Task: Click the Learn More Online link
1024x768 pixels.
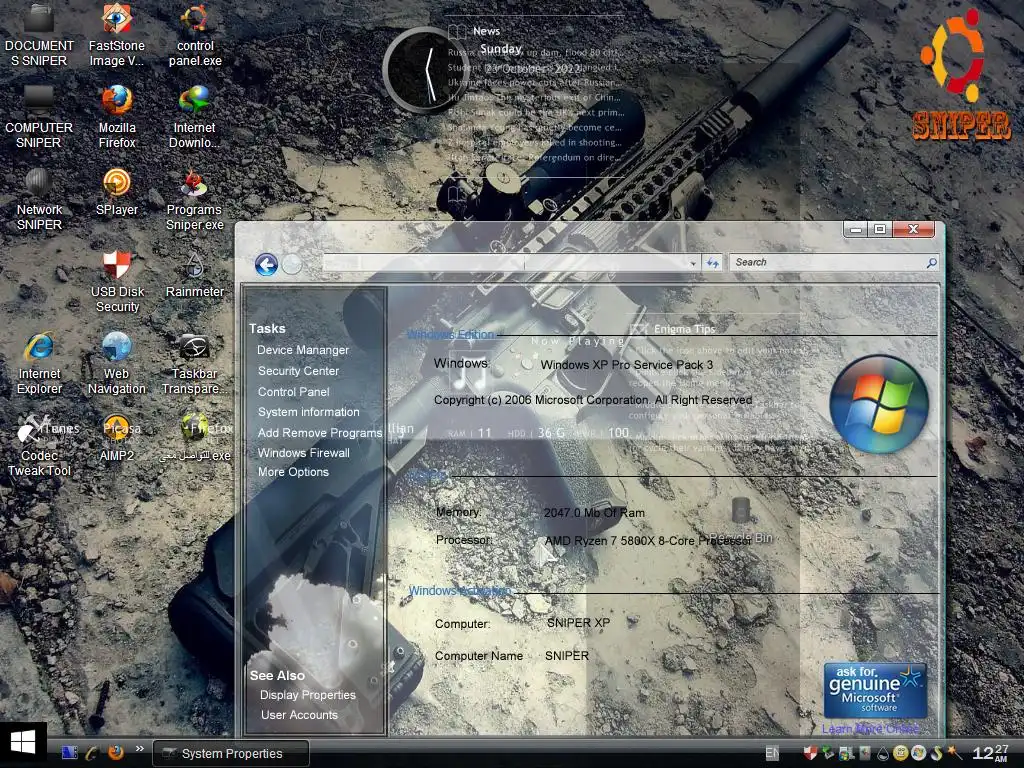Action: 871,729
